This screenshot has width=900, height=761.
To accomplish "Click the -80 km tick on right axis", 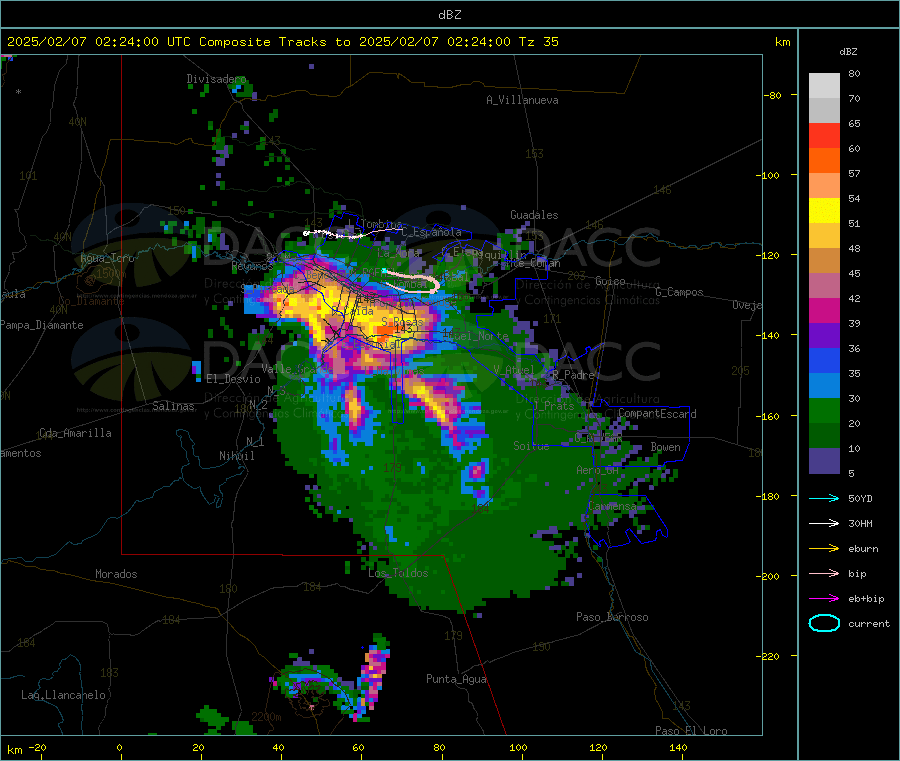I will click(773, 95).
